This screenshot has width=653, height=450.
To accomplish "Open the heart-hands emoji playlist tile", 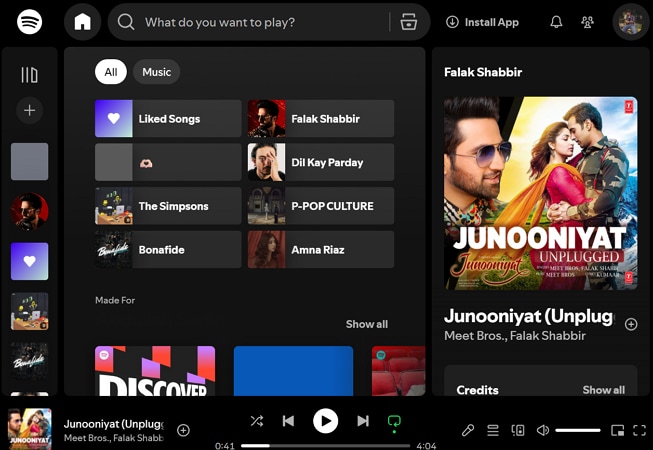I will pos(168,162).
